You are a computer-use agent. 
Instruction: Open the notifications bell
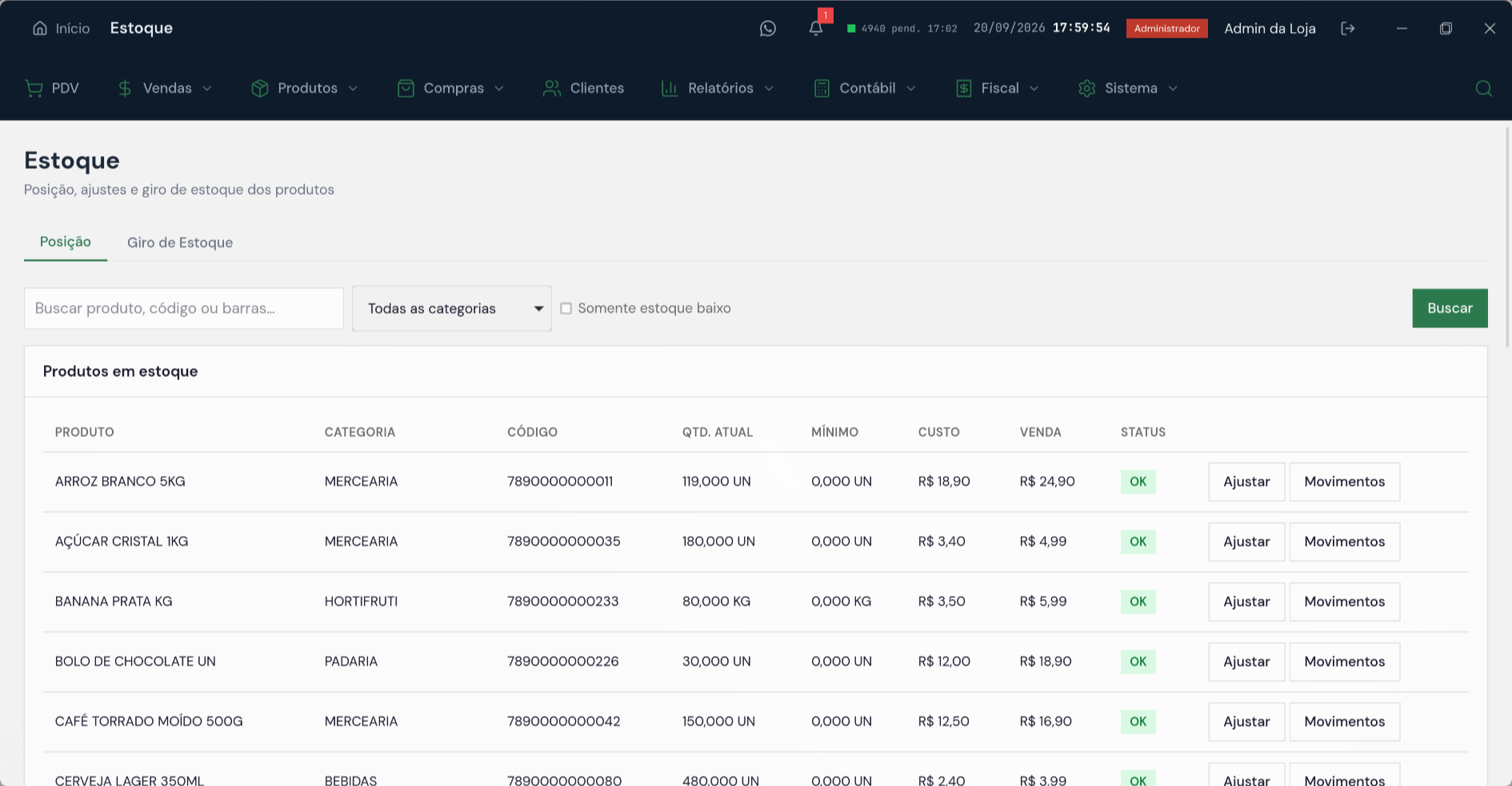(815, 29)
